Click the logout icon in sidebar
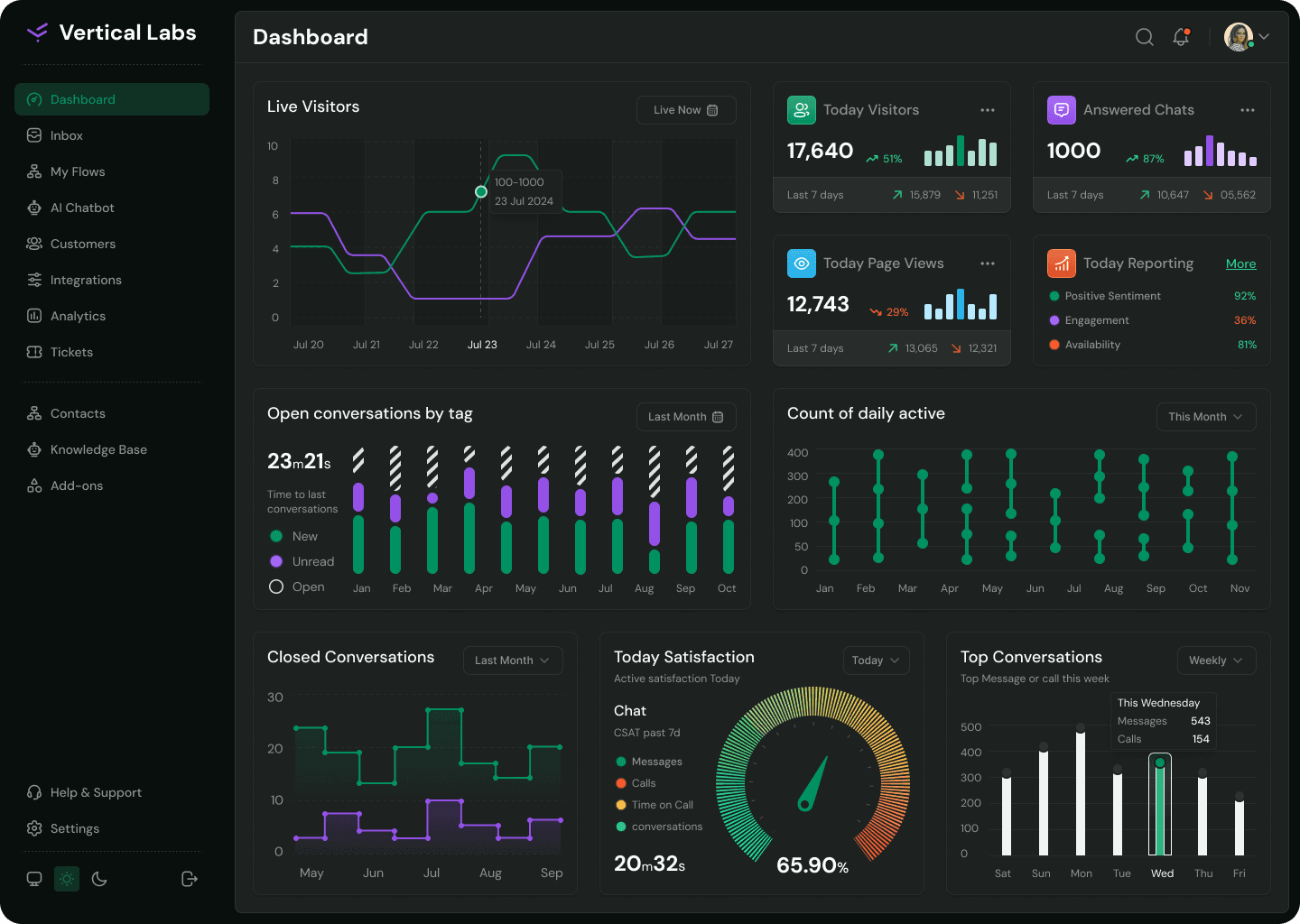The height and width of the screenshot is (924, 1300). pos(190,879)
